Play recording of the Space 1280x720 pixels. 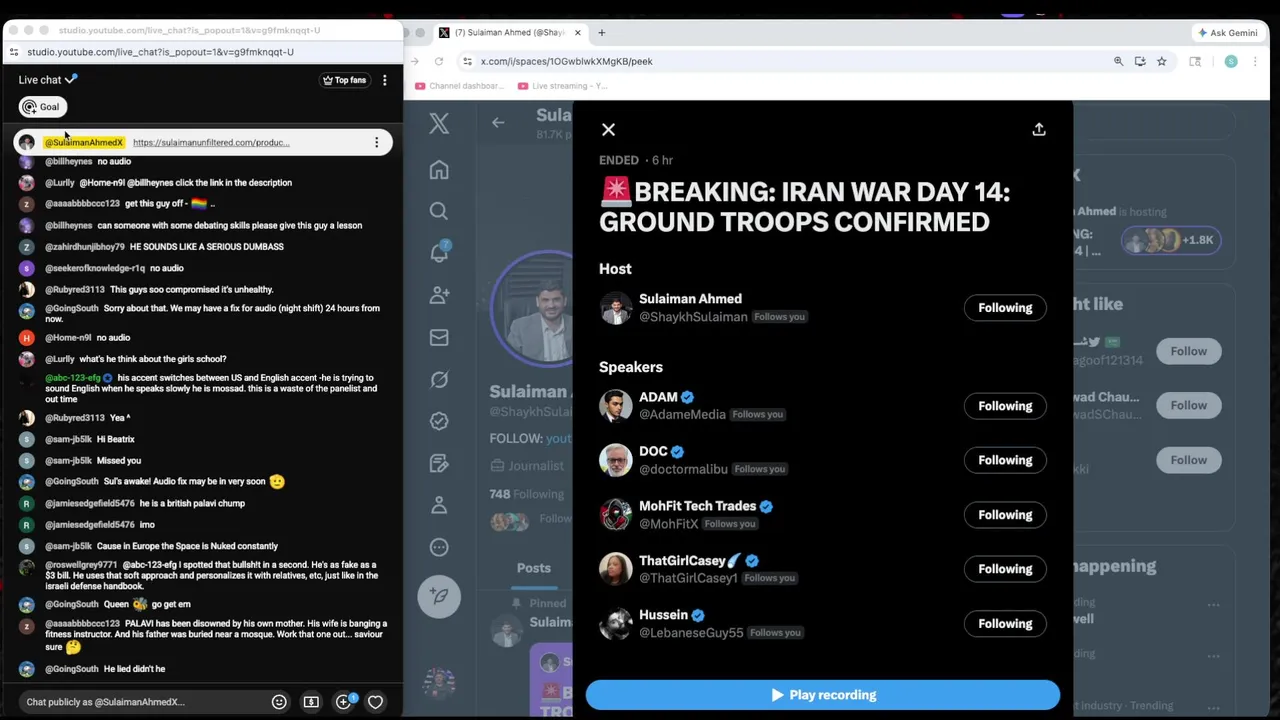click(823, 695)
